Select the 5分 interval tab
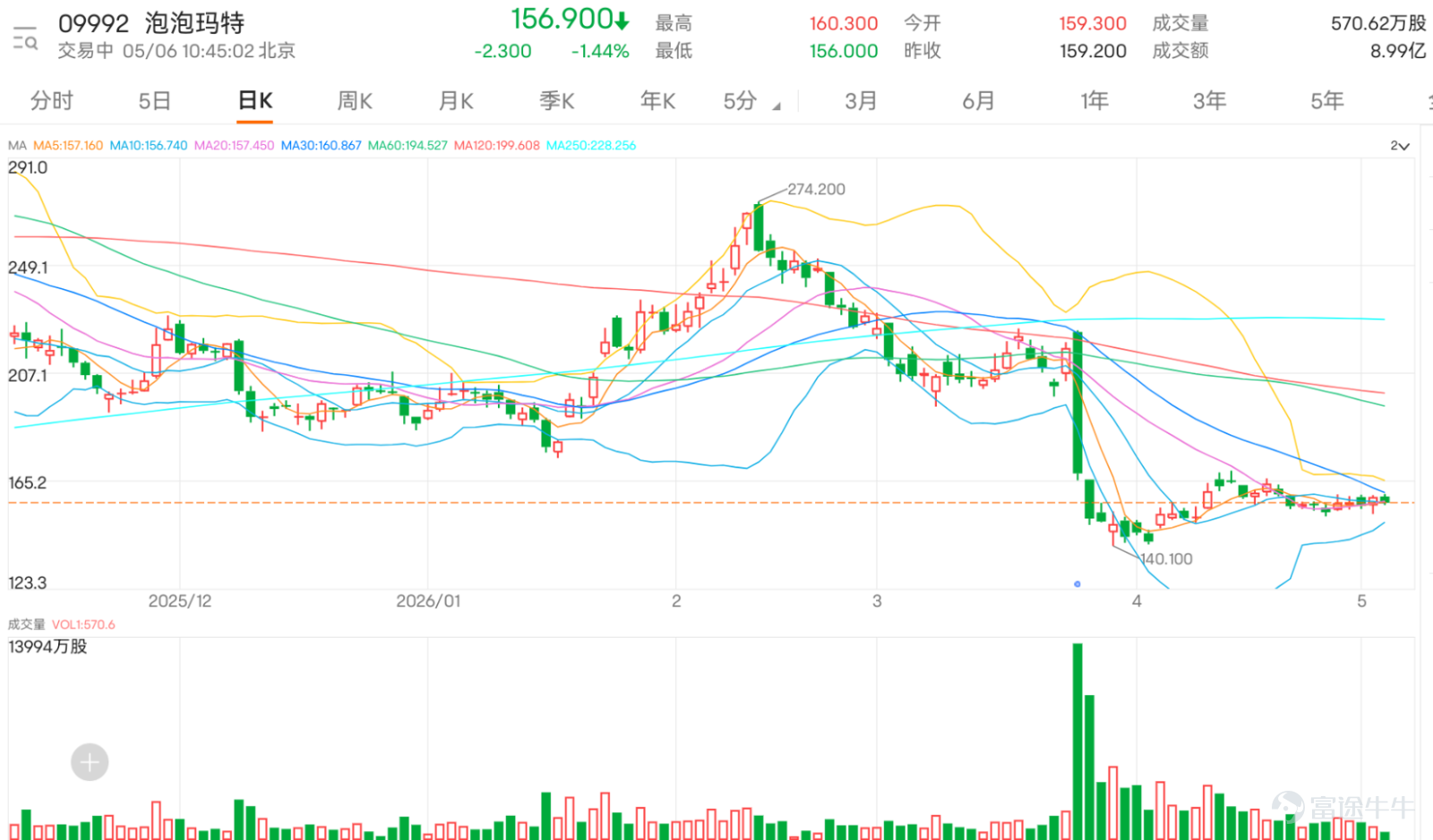This screenshot has width=1433, height=840. pyautogui.click(x=741, y=100)
